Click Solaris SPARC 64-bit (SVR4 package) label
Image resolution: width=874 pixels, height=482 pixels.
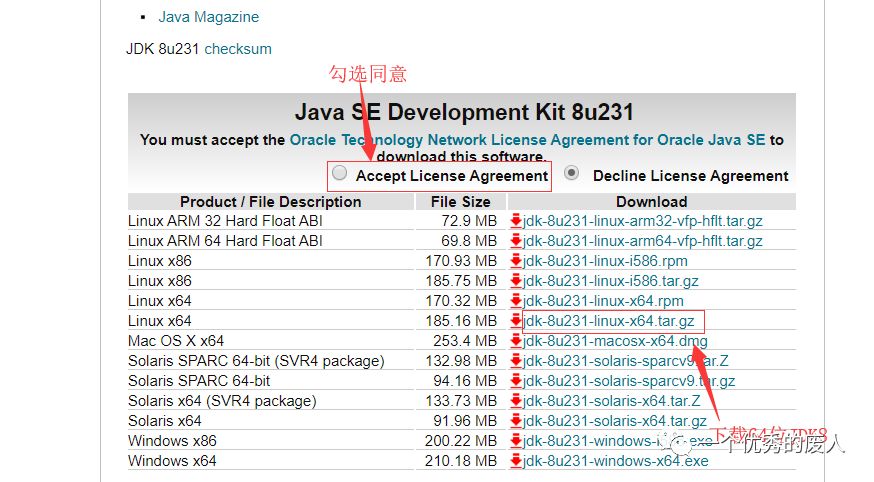(x=256, y=361)
